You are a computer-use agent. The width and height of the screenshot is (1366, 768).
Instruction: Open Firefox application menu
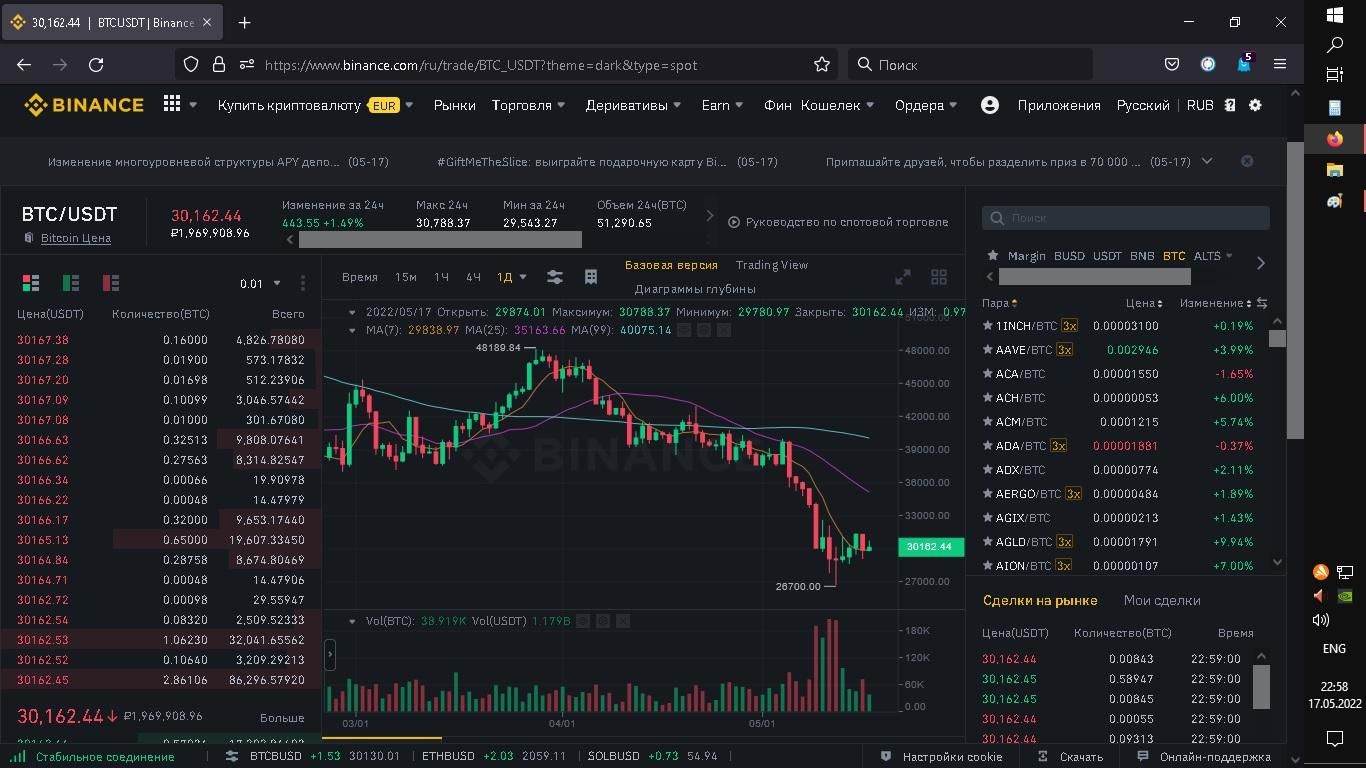1280,64
